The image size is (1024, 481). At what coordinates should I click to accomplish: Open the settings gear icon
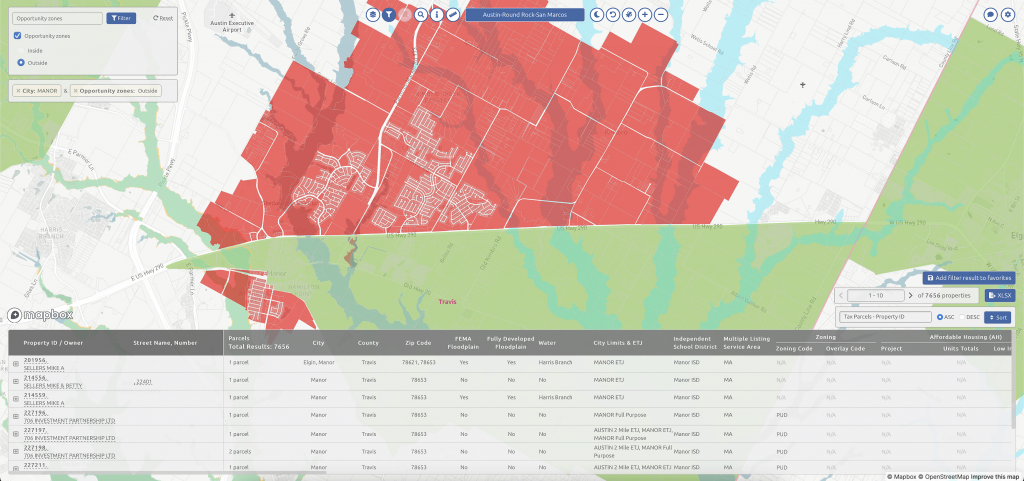pyautogui.click(x=1007, y=14)
